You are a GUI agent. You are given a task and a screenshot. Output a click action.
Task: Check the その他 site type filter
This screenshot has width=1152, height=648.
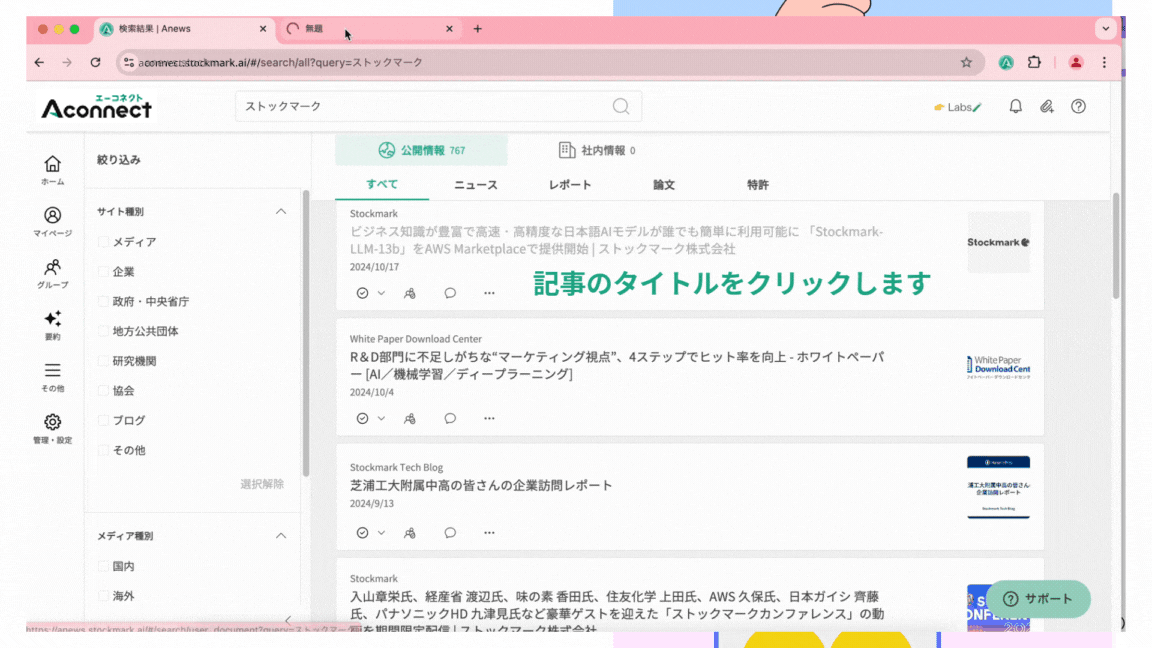click(104, 450)
